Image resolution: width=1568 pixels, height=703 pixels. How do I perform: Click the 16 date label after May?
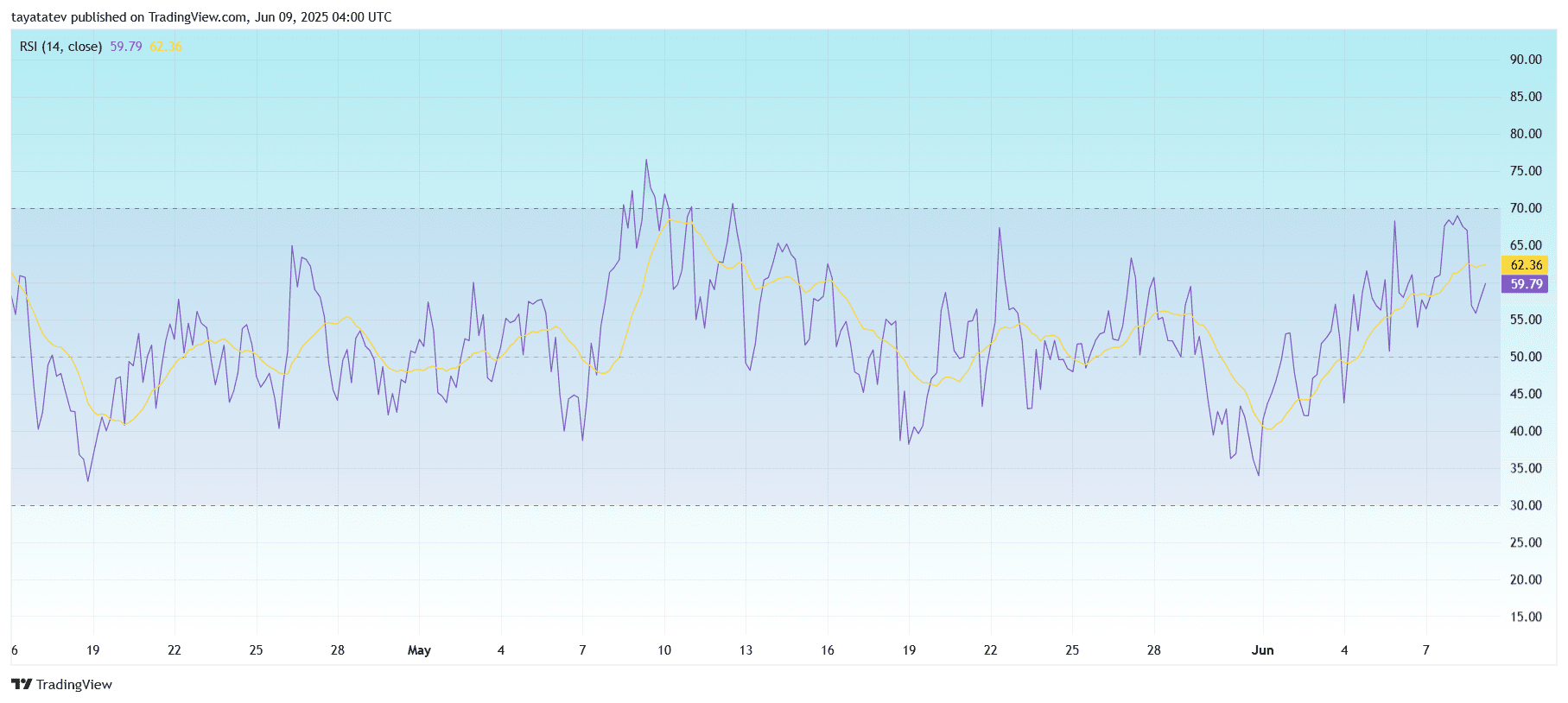828,650
